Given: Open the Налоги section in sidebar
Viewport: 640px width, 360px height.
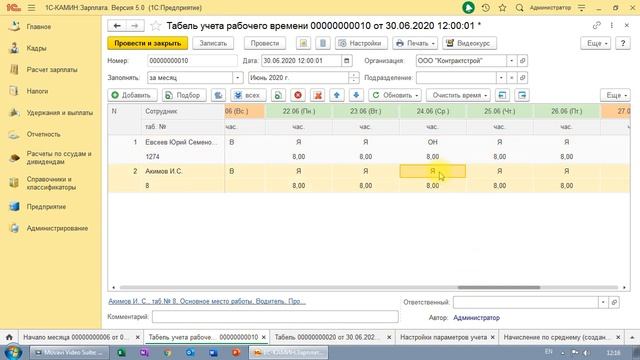Looking at the screenshot, I should pos(37,91).
